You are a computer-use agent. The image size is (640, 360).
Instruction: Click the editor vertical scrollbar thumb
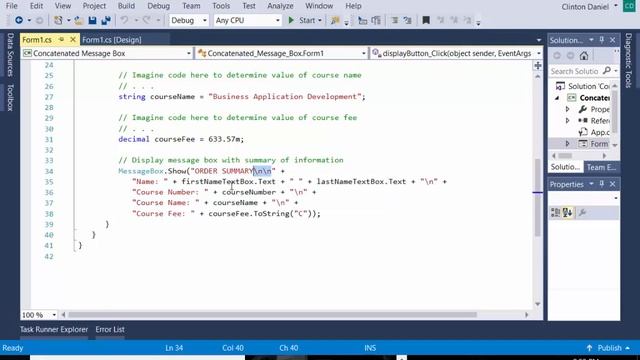[538, 198]
